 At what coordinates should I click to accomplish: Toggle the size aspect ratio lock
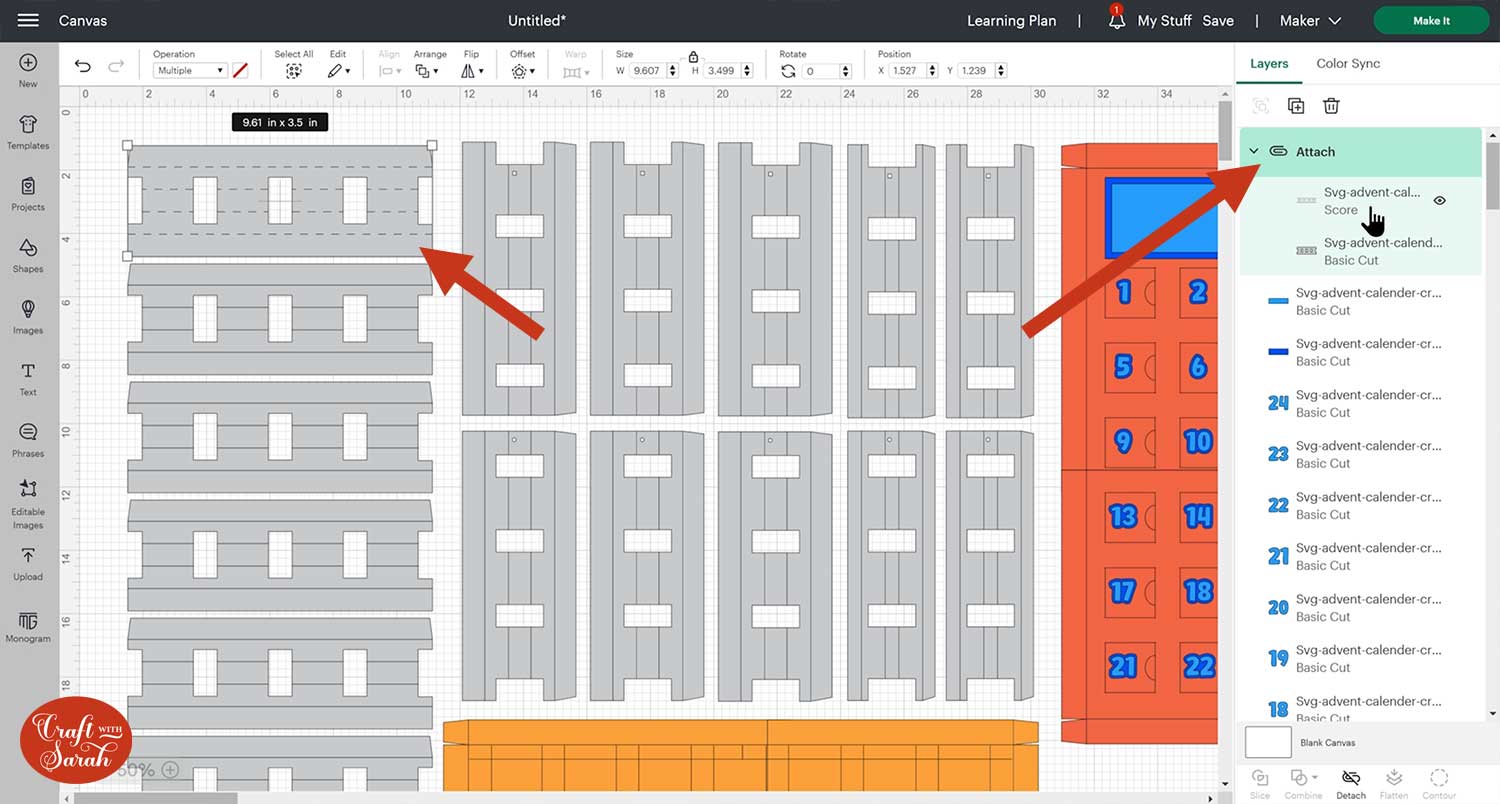pos(693,57)
